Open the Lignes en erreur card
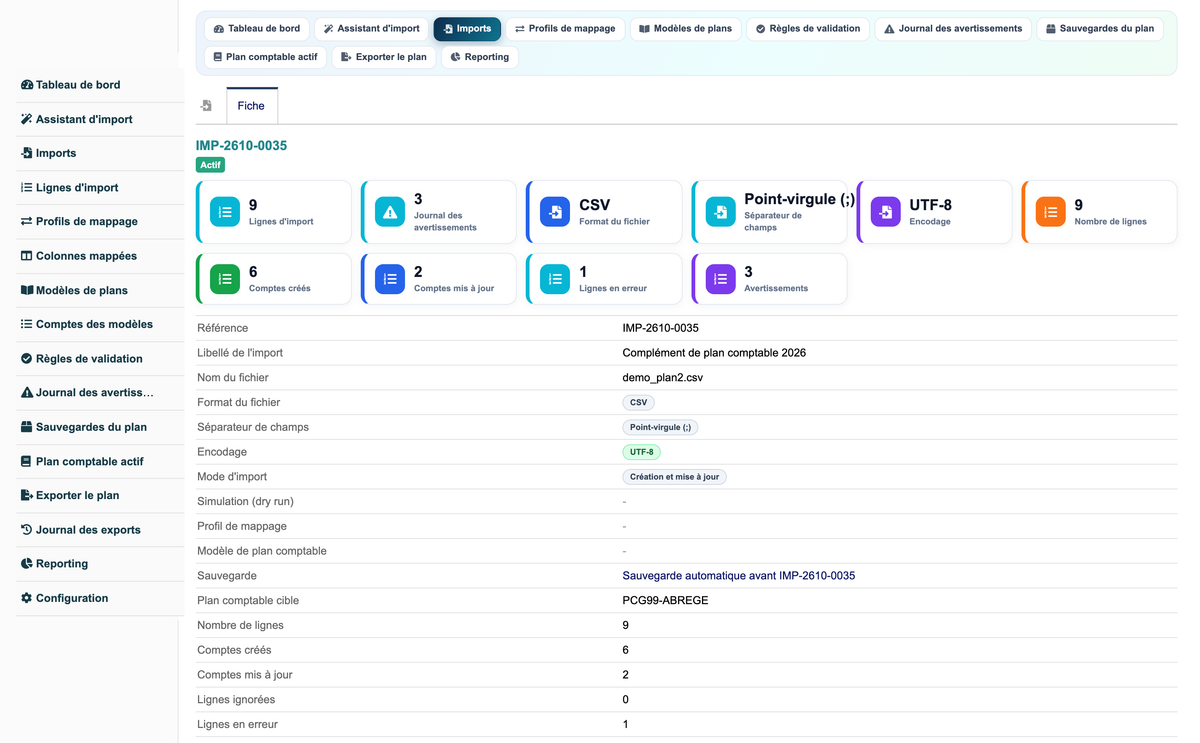Viewport: 1200px width, 743px height. [604, 279]
